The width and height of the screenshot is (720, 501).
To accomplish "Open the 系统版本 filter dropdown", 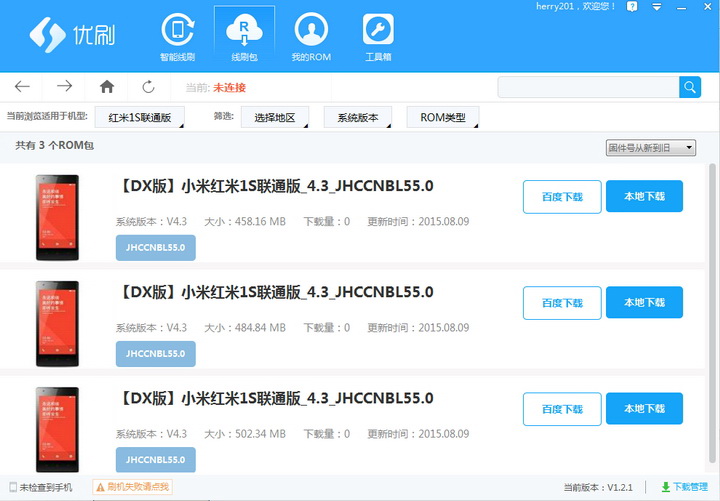I will click(358, 118).
